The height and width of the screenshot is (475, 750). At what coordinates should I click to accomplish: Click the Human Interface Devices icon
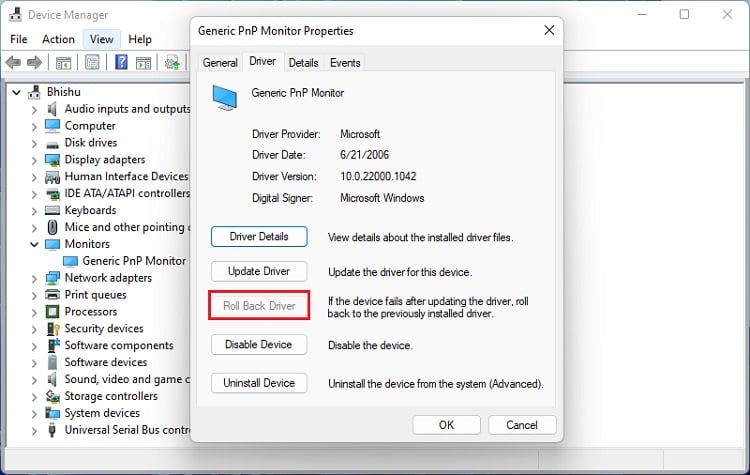52,177
